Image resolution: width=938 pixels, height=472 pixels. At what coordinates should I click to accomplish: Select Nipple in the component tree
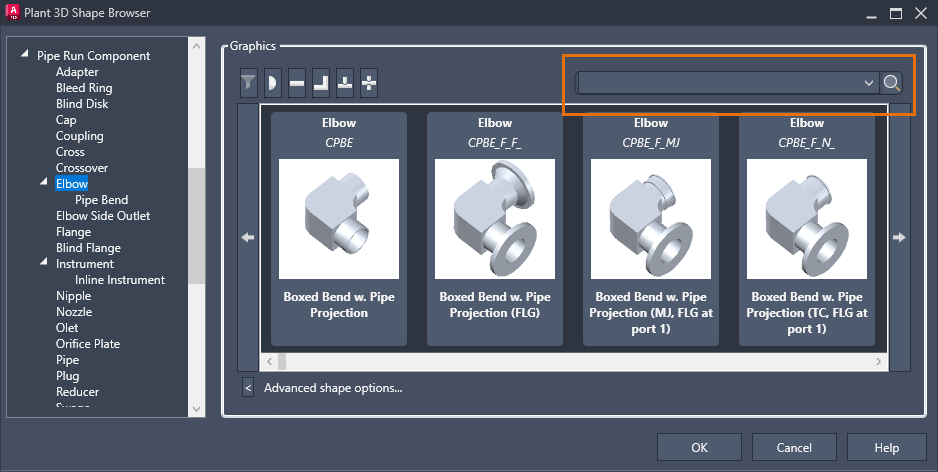point(74,296)
